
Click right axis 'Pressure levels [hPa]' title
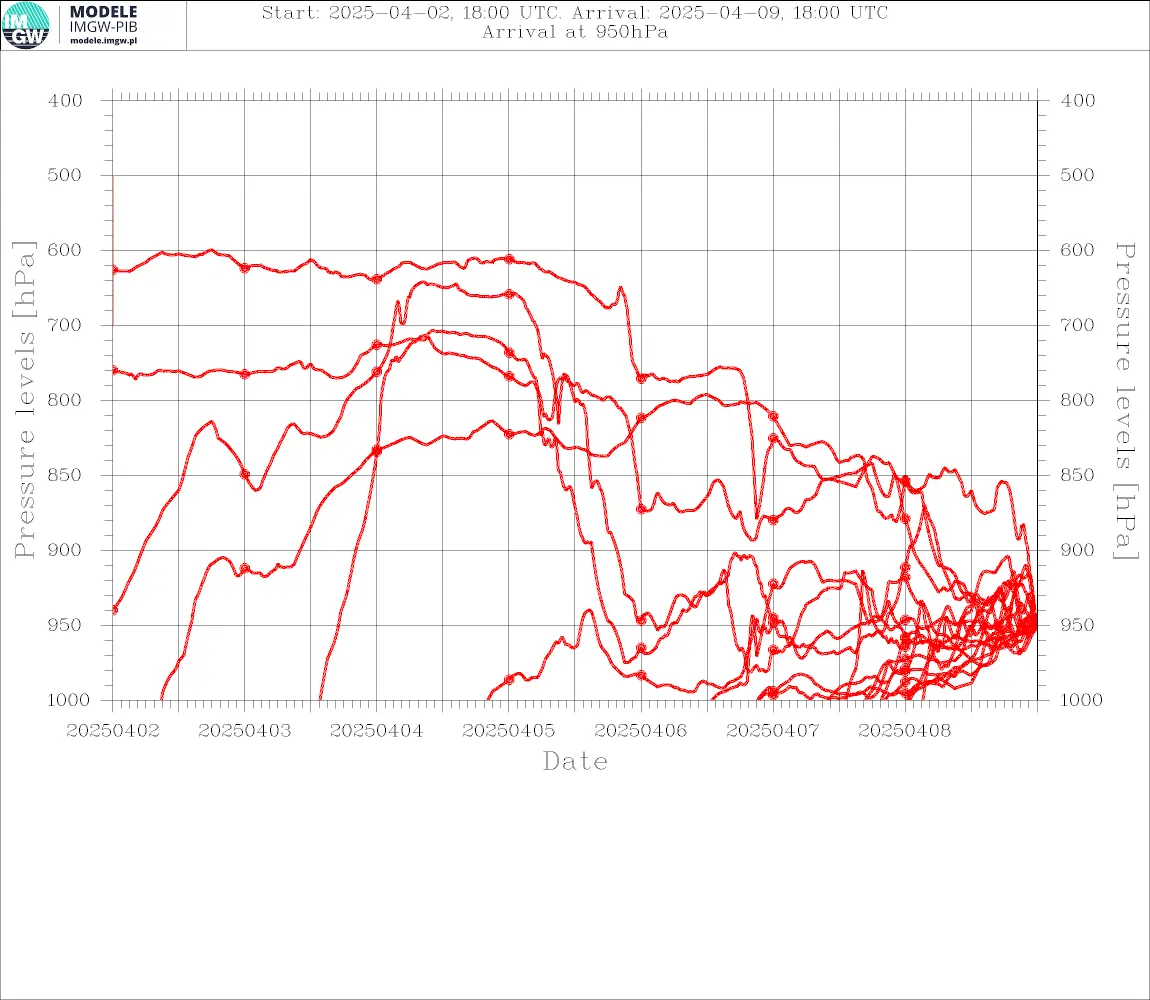(1125, 401)
